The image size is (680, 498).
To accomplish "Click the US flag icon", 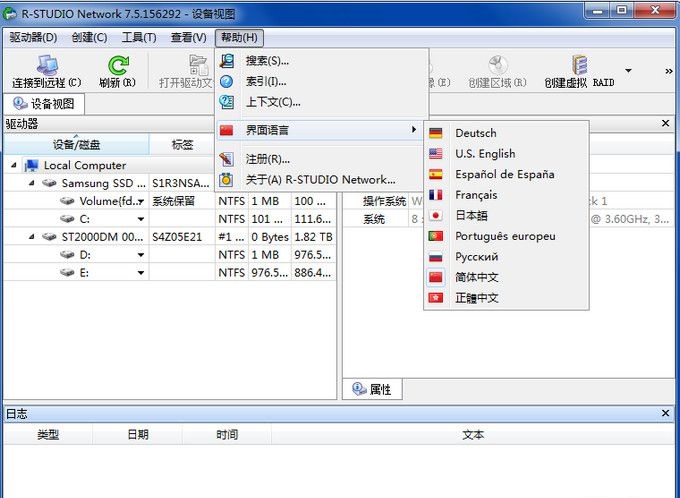I will click(x=435, y=154).
